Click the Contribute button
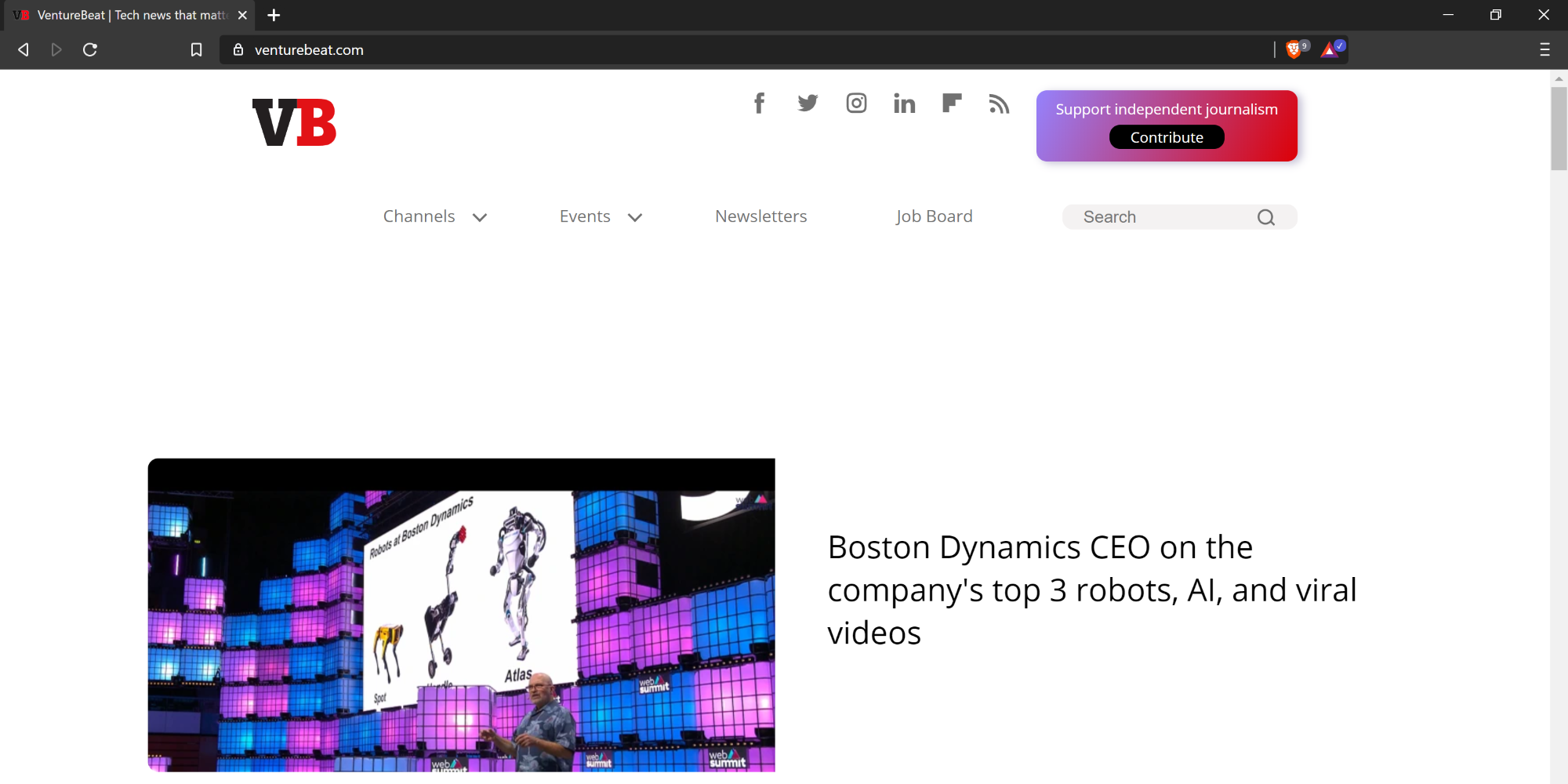Screen dimensions: 1568x784 [1167, 137]
